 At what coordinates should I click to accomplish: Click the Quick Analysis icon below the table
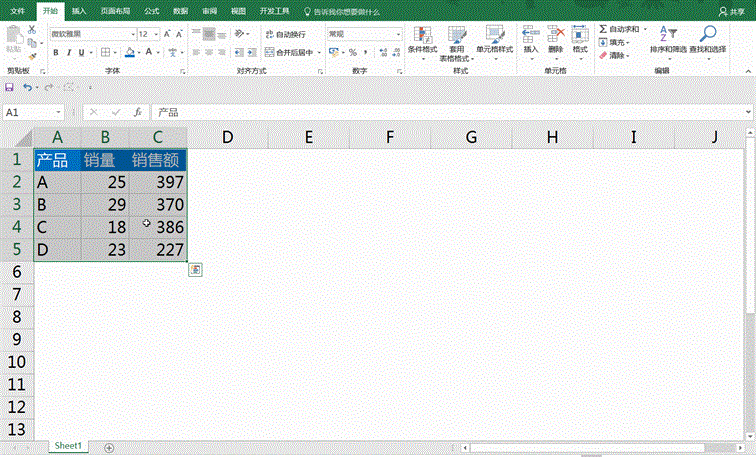(x=195, y=270)
